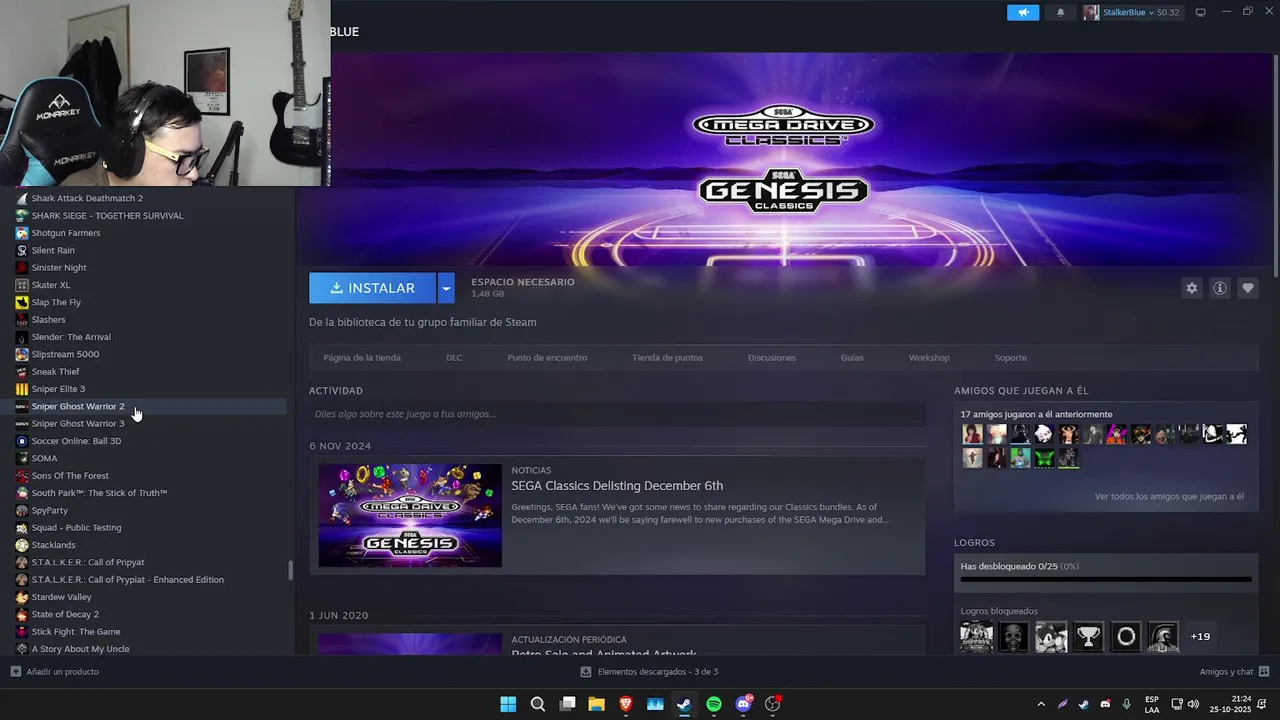Open Spotify from taskbar
This screenshot has height=720, width=1280.
point(714,704)
